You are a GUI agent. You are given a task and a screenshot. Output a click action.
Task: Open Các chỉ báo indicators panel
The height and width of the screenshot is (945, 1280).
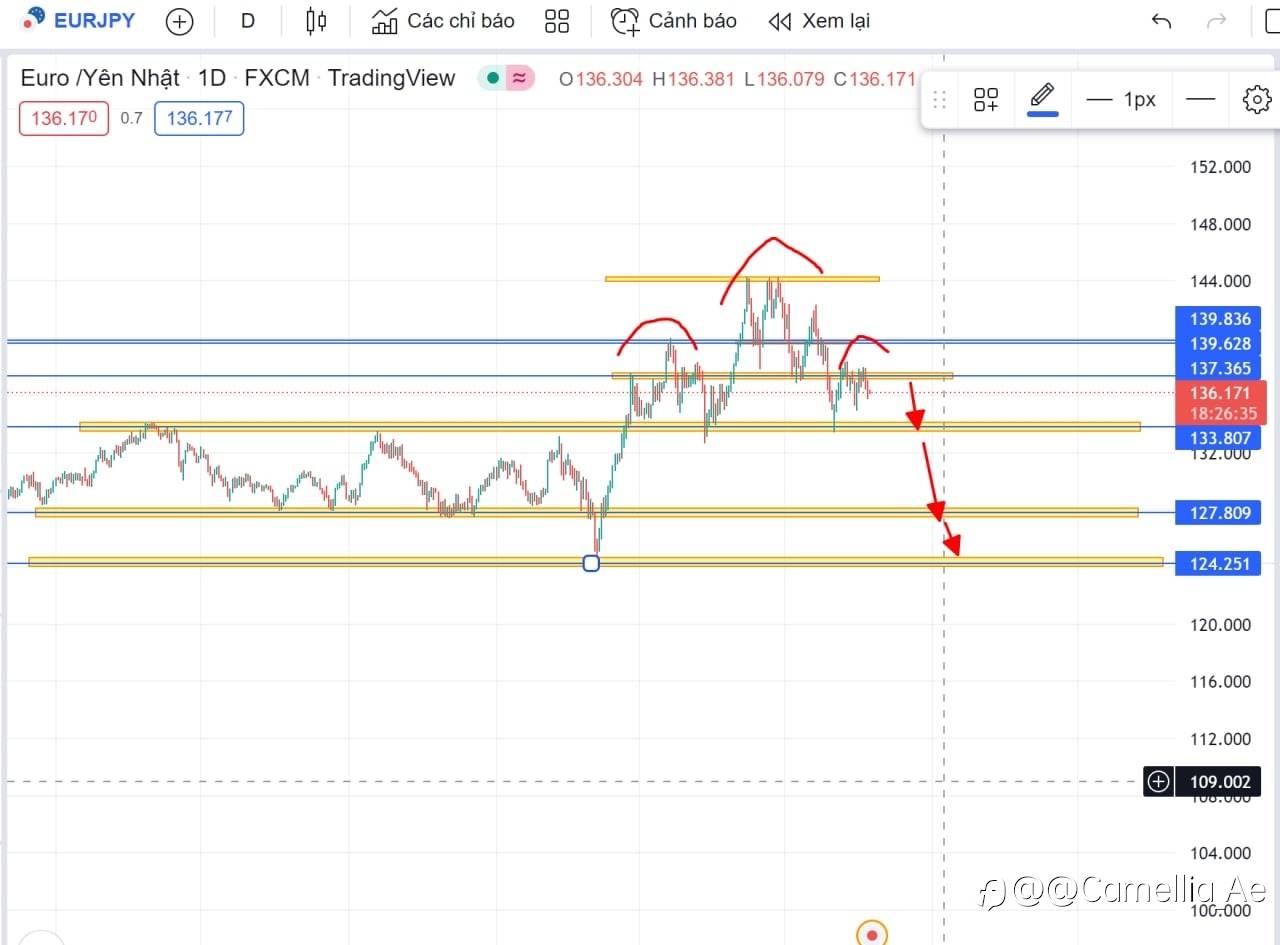click(443, 21)
